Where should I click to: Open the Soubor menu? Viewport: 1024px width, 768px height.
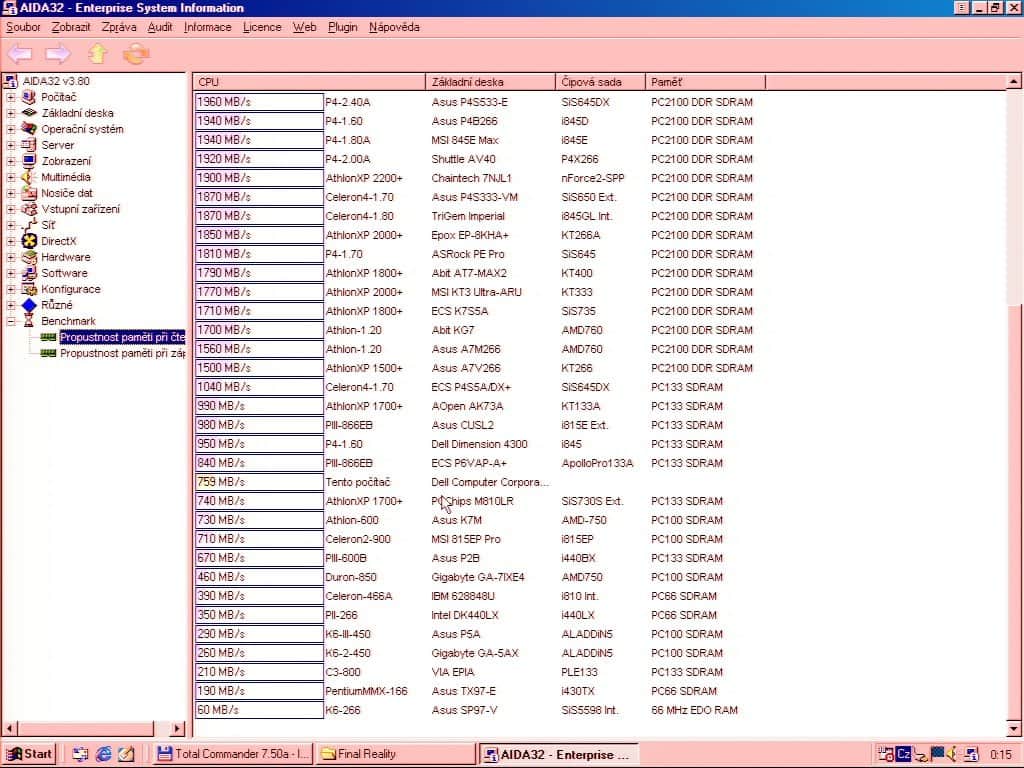(x=23, y=27)
